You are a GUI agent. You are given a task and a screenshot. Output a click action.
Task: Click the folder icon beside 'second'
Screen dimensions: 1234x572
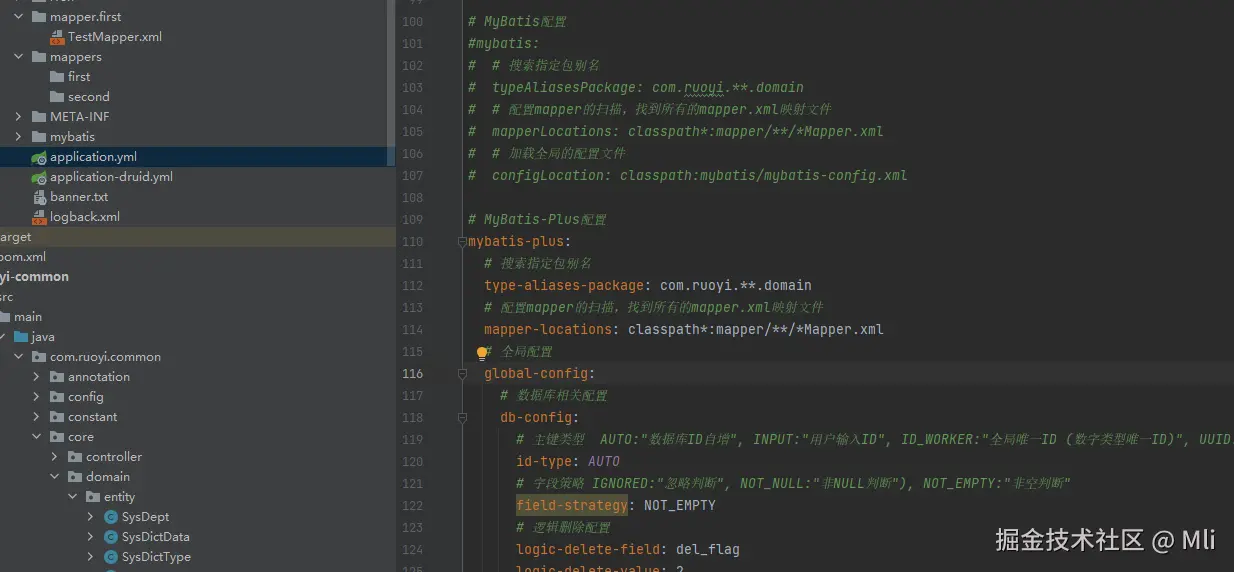click(57, 97)
